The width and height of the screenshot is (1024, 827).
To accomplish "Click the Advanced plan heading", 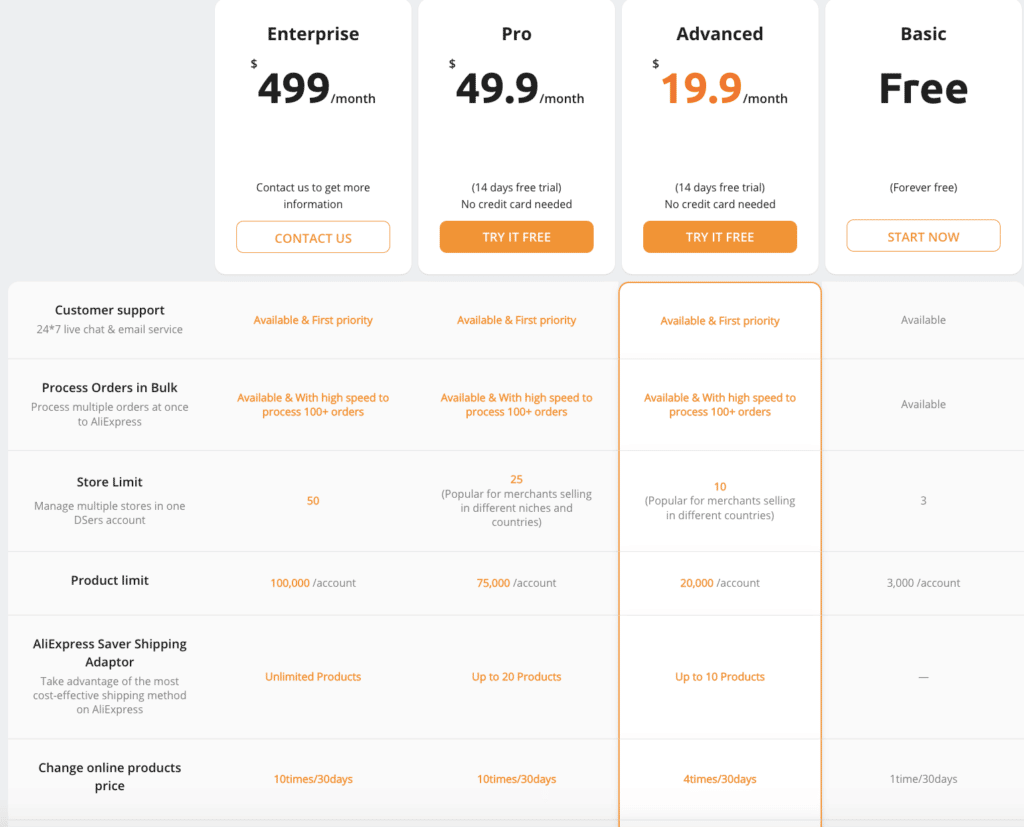I will click(720, 34).
